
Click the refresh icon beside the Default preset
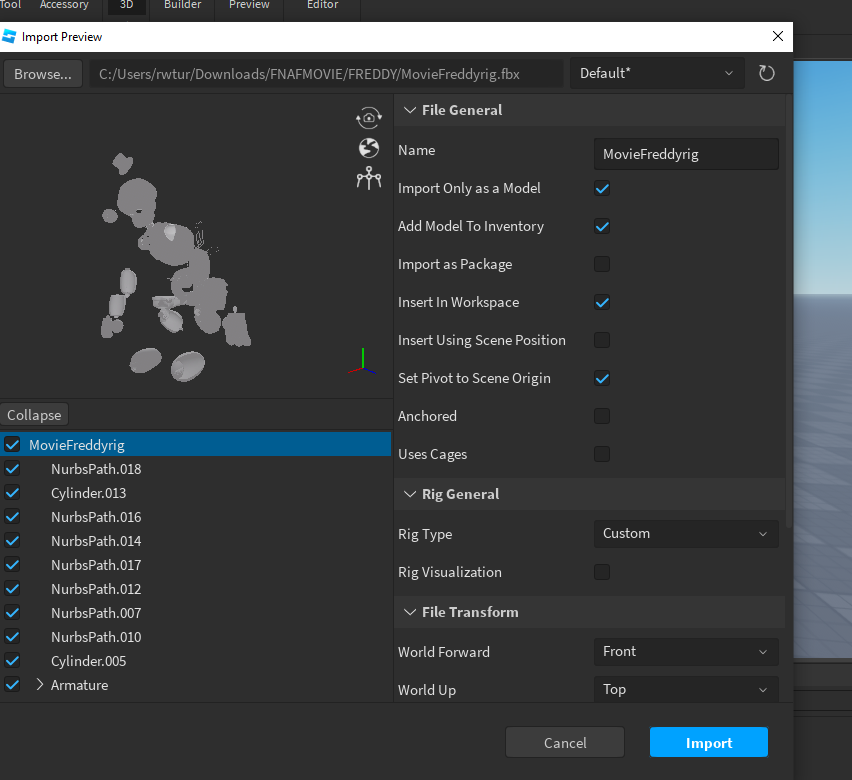766,73
